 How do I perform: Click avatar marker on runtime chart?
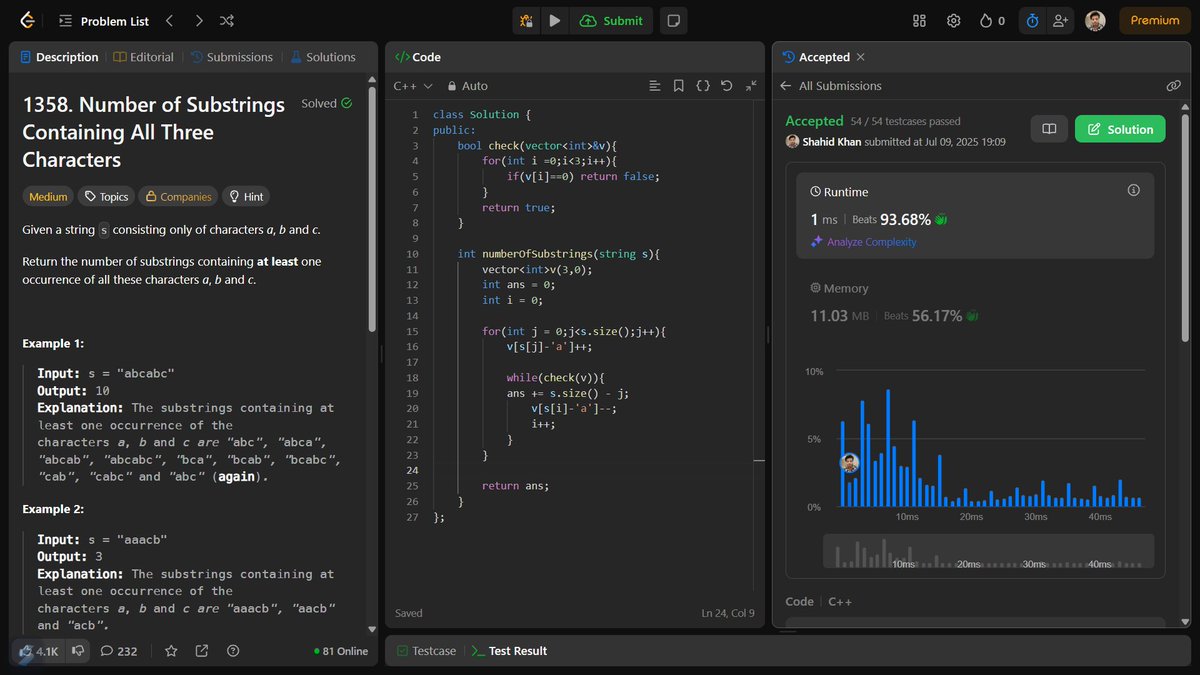tap(850, 463)
